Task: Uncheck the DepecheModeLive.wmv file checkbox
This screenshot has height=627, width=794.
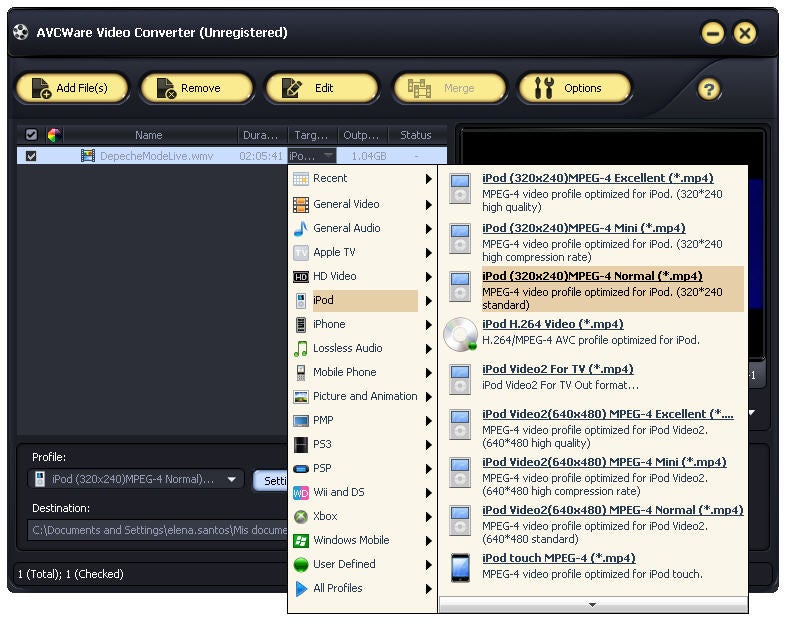Action: click(31, 156)
